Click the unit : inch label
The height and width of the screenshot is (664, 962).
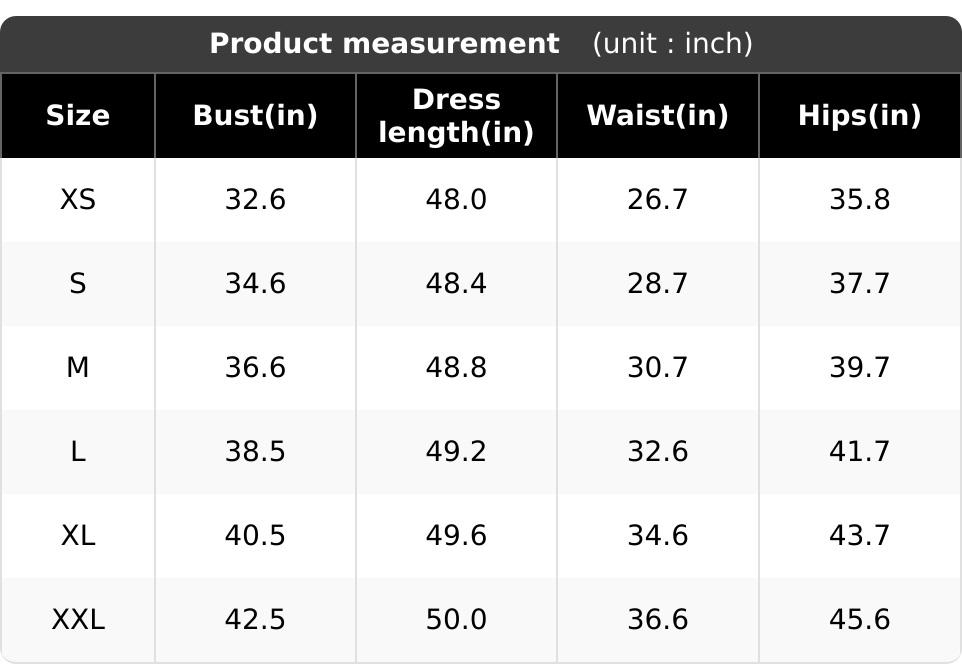click(672, 44)
